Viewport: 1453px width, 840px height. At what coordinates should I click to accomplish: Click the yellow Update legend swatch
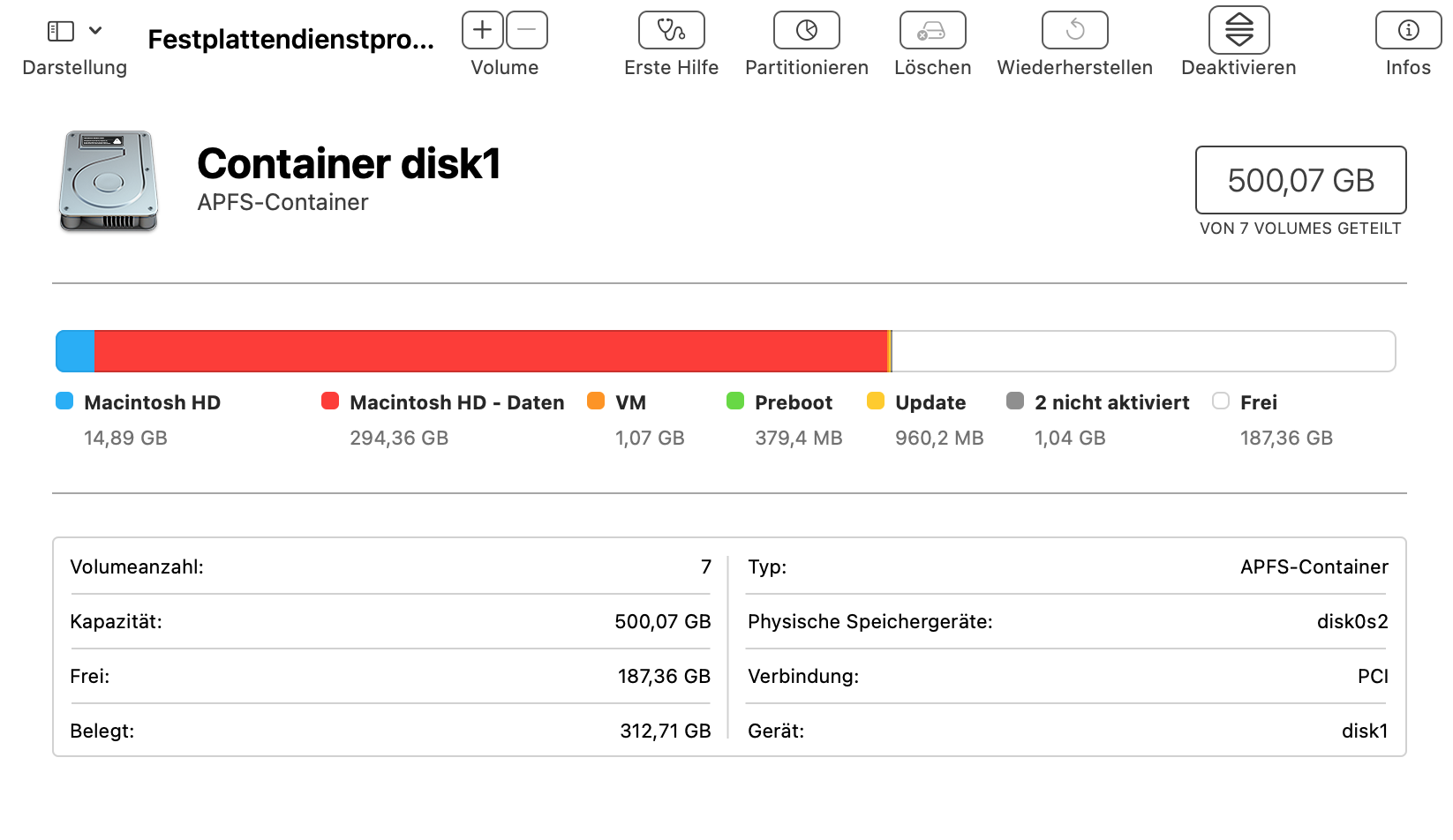876,401
